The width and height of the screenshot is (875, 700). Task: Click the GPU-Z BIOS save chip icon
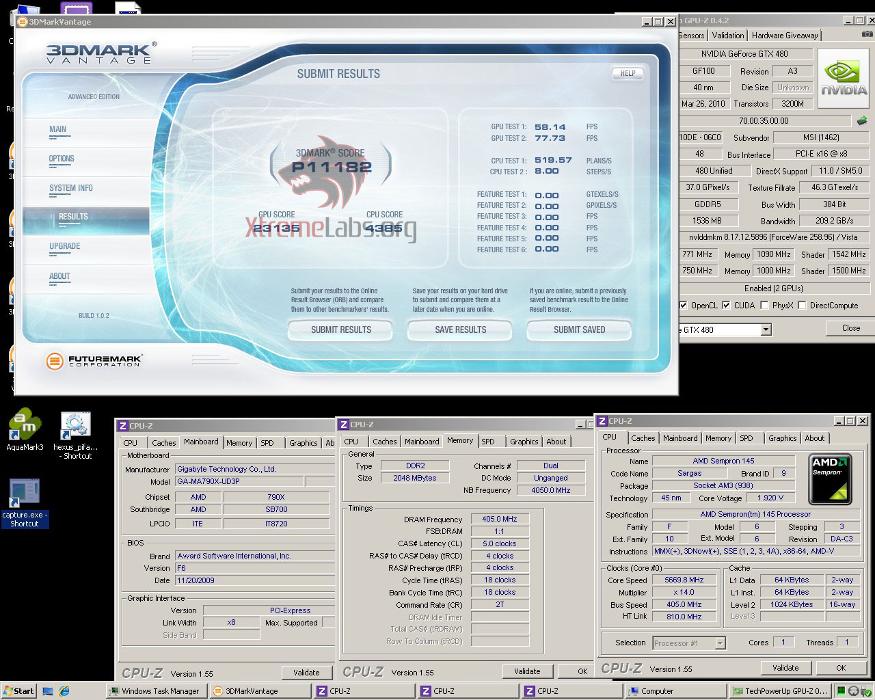862,120
